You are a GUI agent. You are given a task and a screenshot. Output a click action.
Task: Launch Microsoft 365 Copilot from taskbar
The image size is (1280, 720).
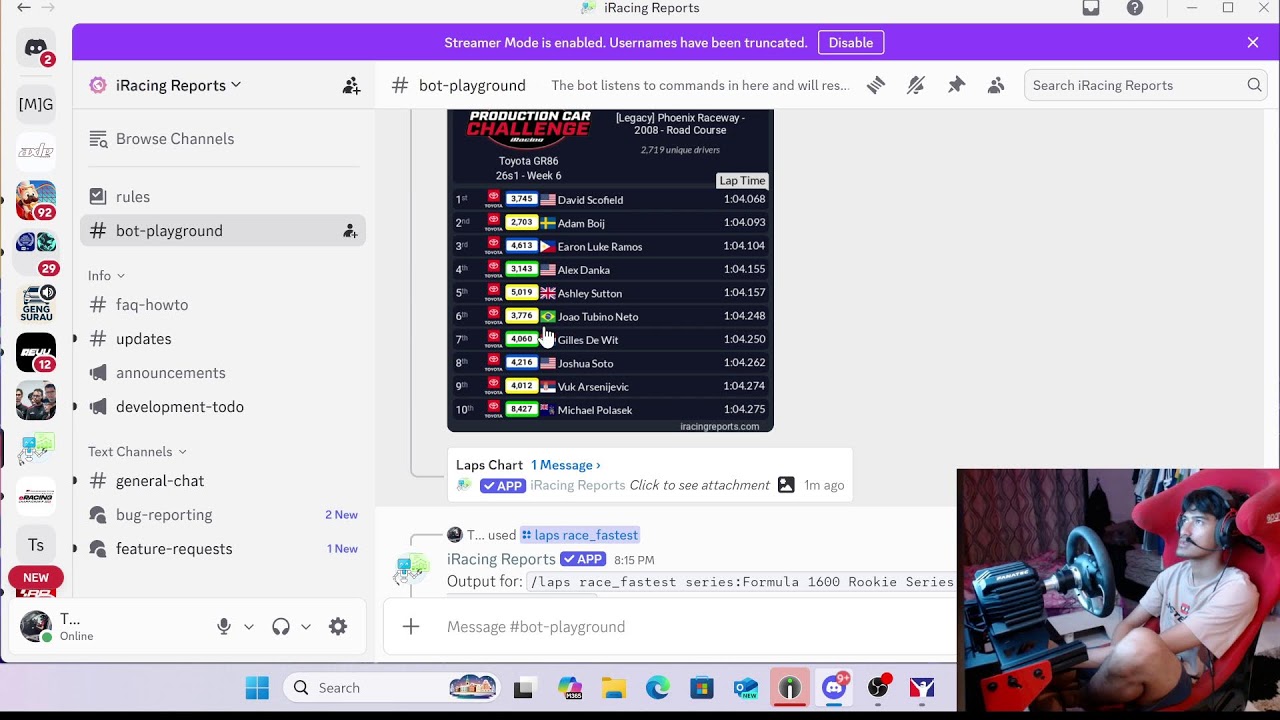point(570,688)
